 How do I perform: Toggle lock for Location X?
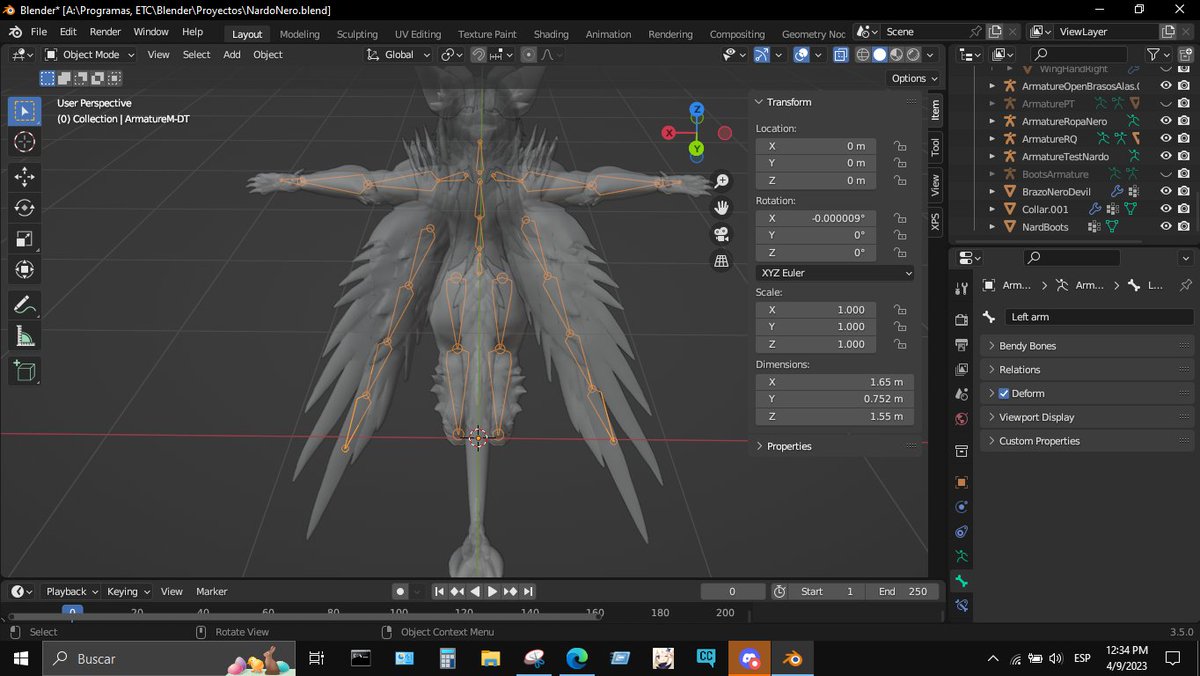[900, 146]
